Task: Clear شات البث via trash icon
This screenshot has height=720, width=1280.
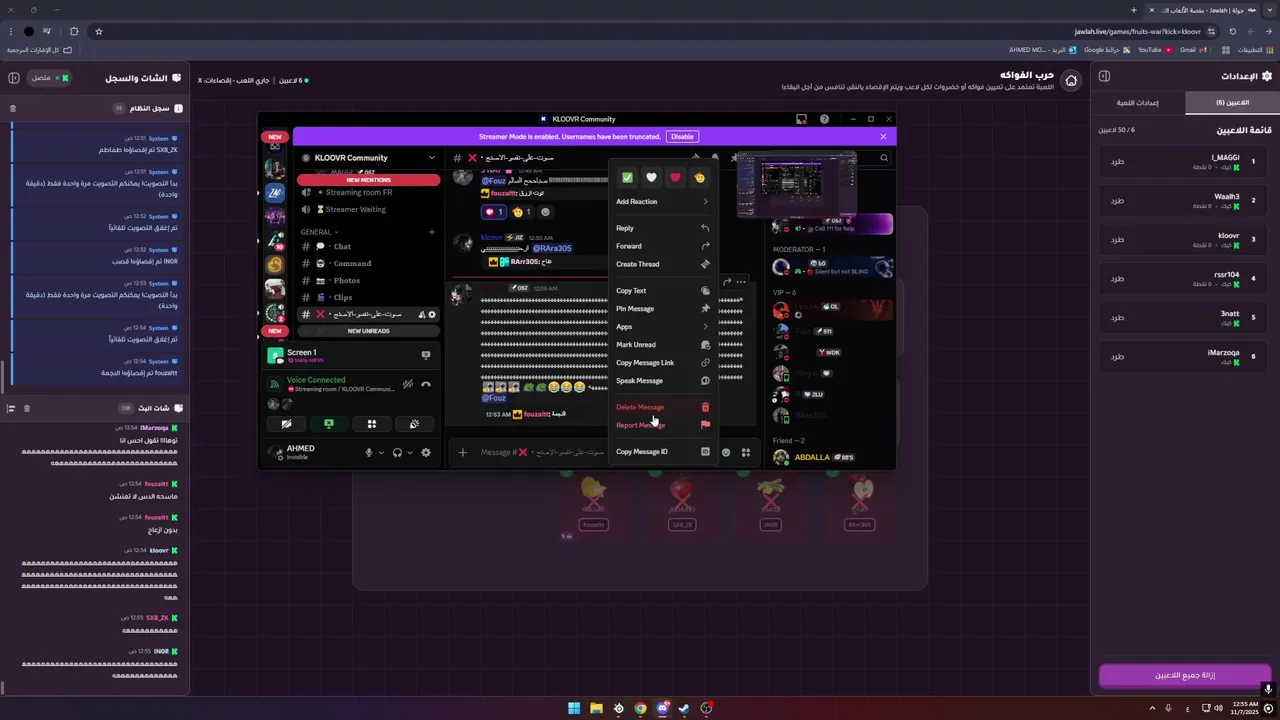Action: pos(27,408)
